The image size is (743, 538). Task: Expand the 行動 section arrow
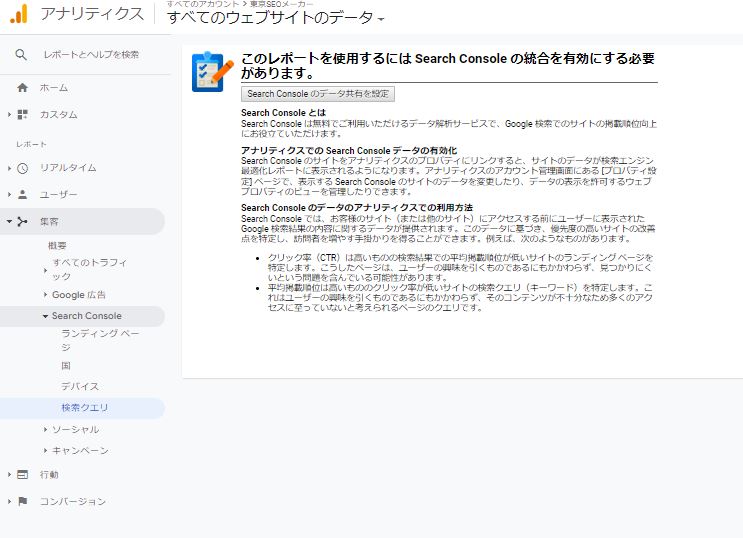click(9, 474)
